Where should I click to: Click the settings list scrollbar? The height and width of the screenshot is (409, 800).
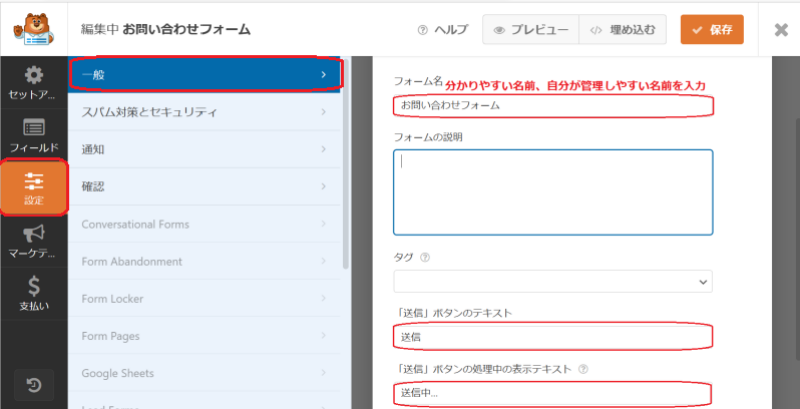[x=346, y=164]
